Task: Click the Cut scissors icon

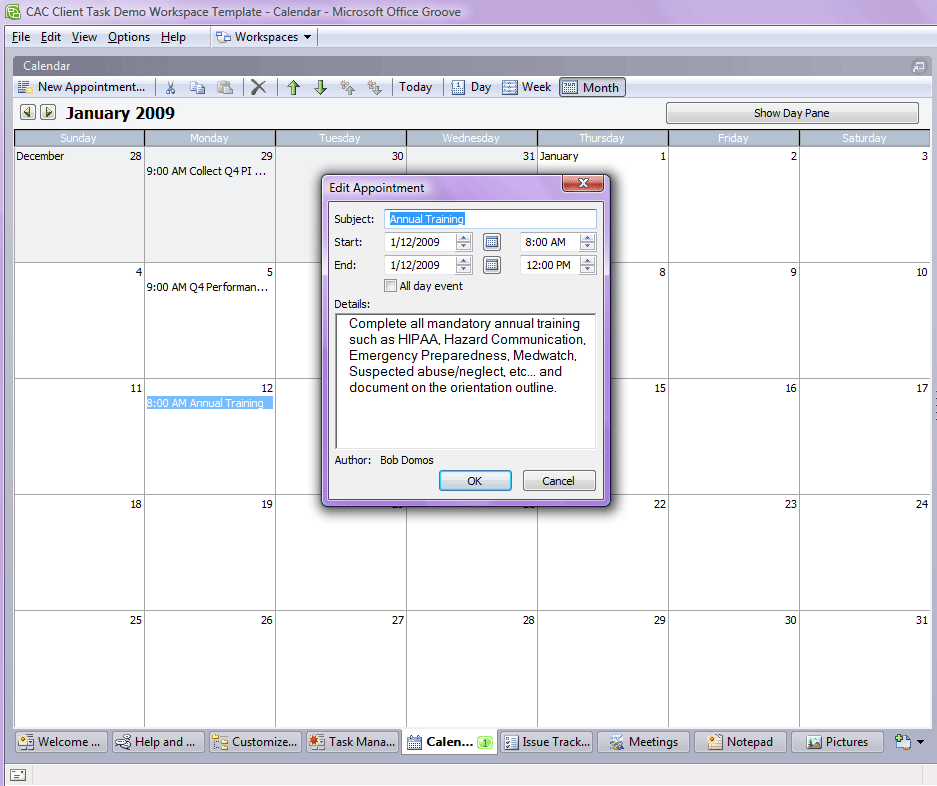Action: pyautogui.click(x=170, y=87)
